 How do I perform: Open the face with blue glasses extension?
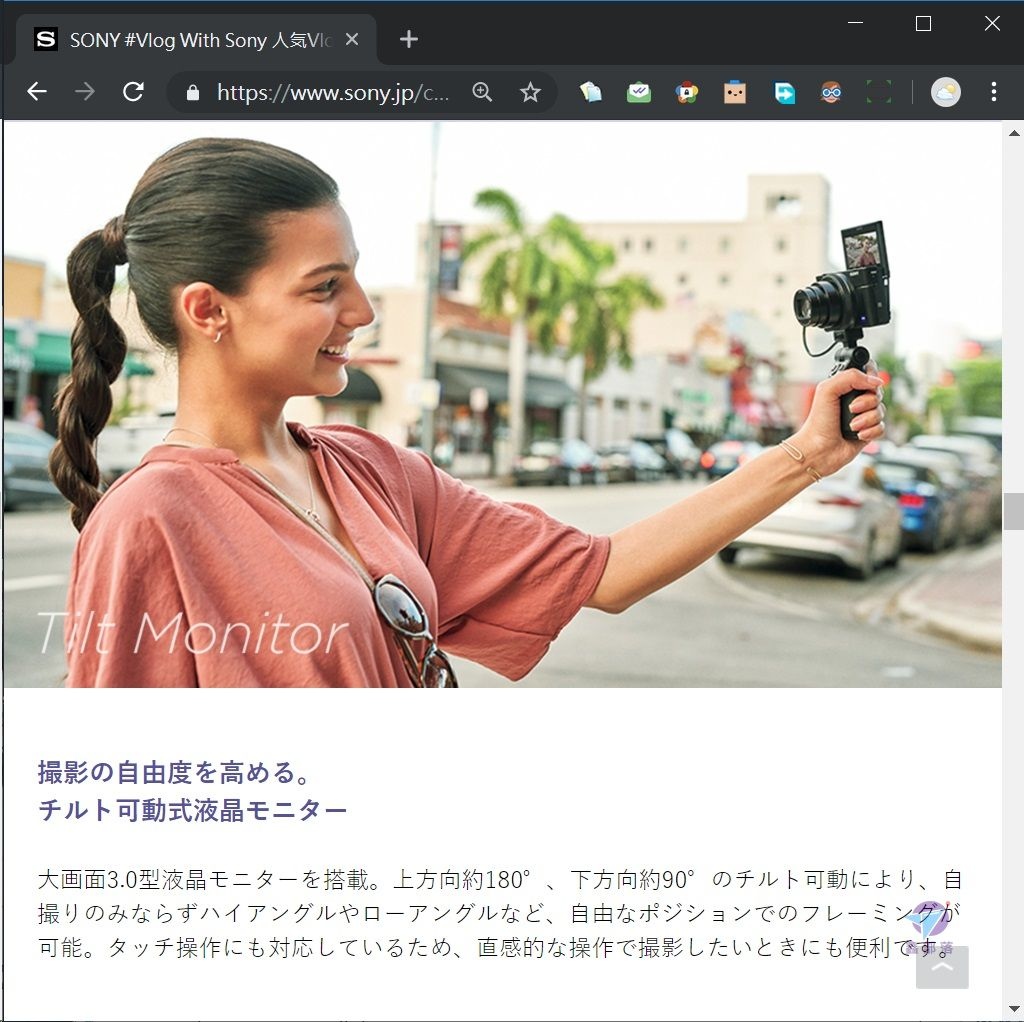(831, 92)
